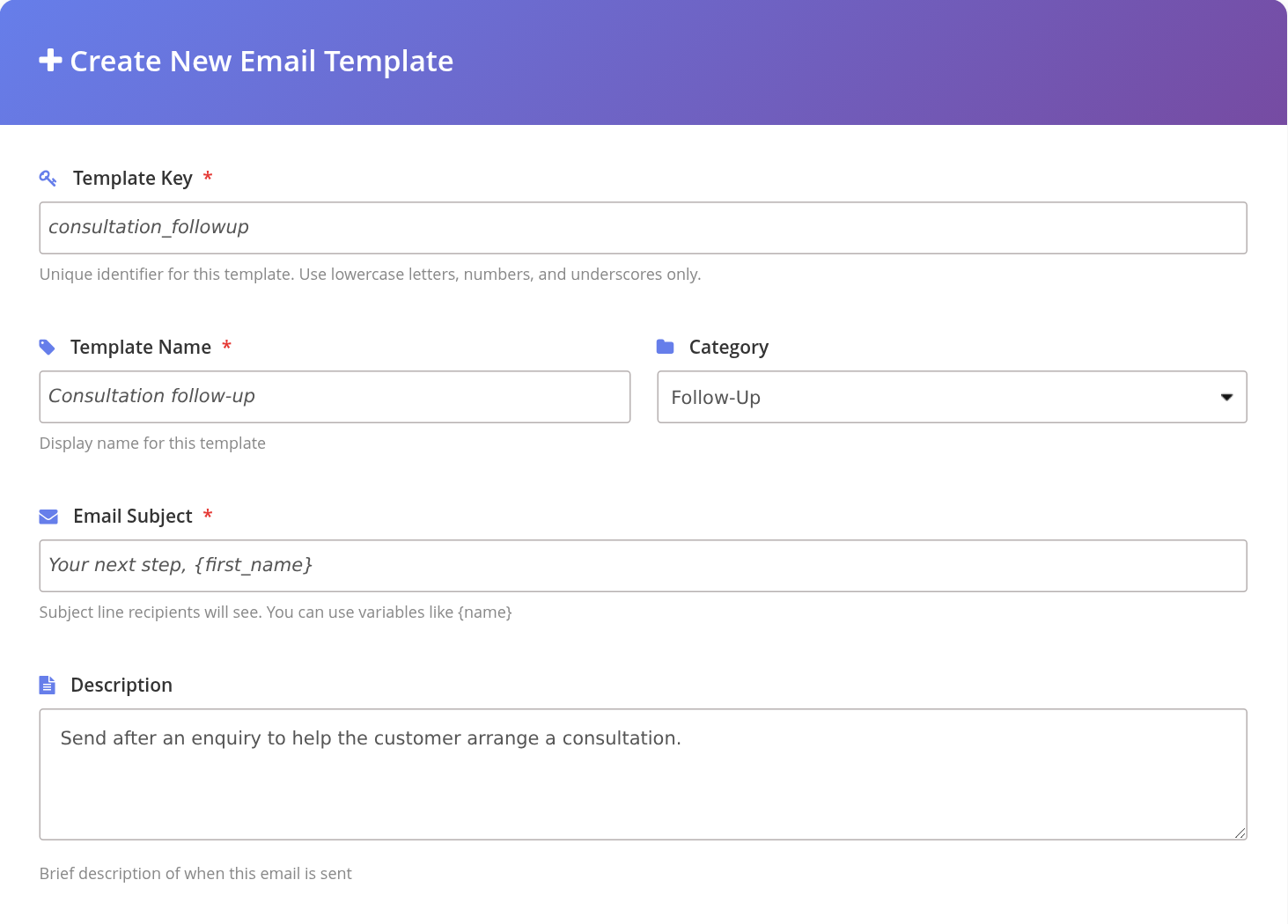The image size is (1288, 924).
Task: Click the 'Unique identifier for this template' hint
Action: click(x=370, y=275)
